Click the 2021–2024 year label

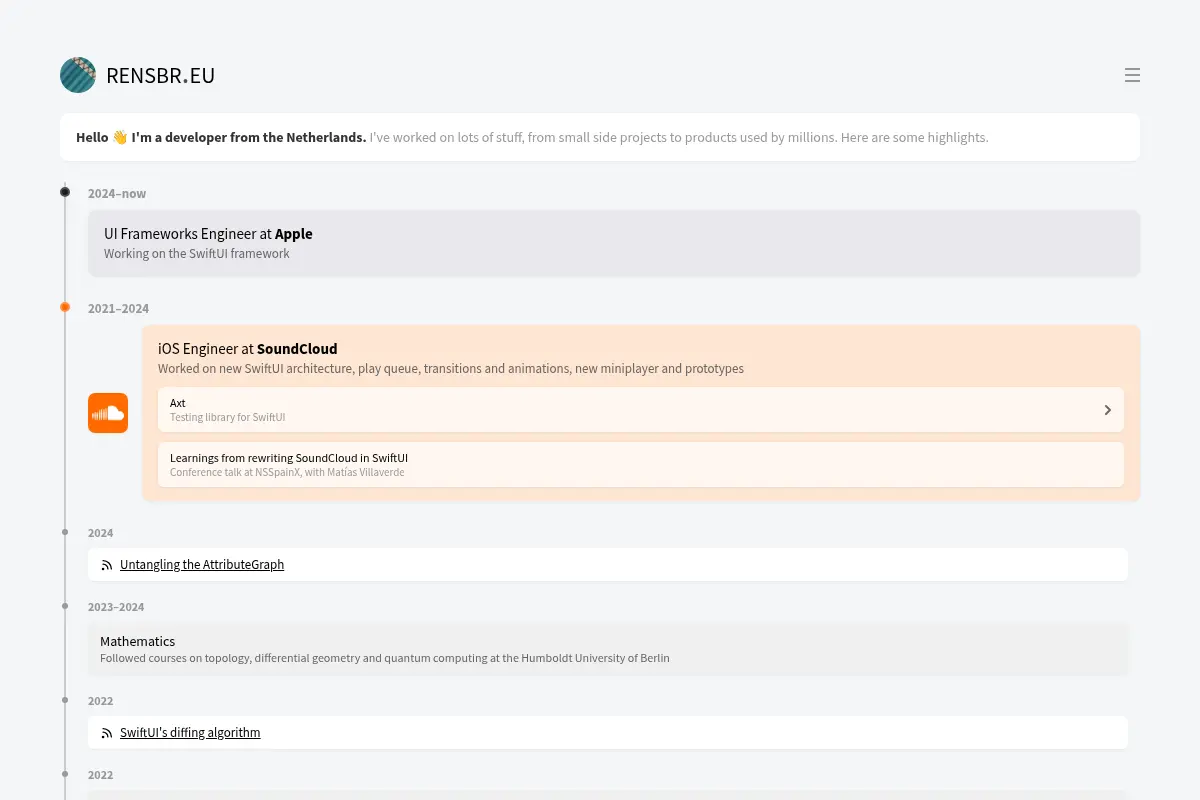[118, 309]
